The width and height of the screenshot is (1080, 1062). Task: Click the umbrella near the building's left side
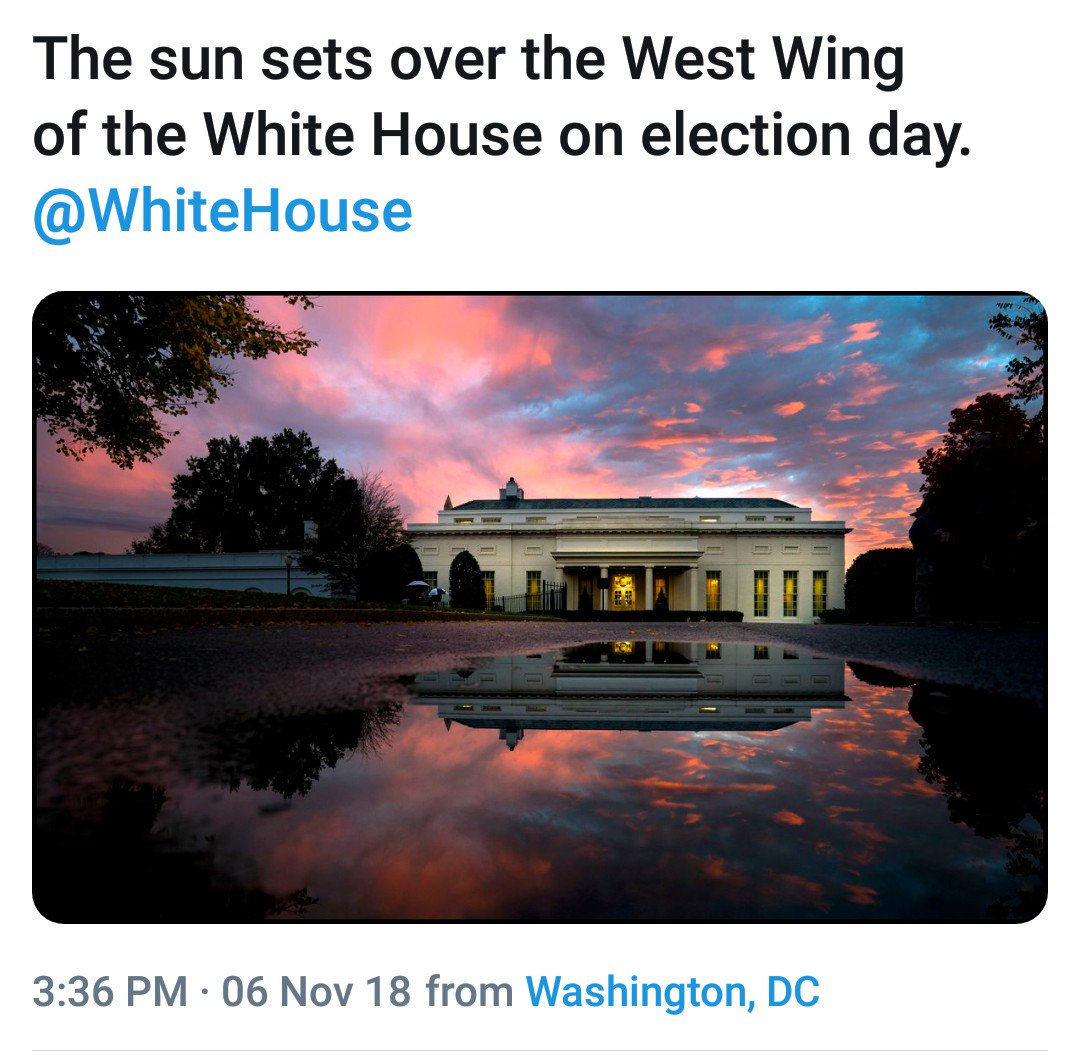tap(417, 584)
